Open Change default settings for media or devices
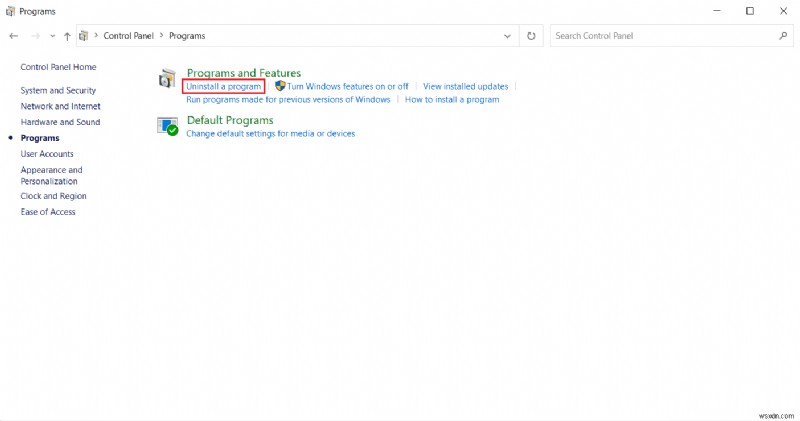Screen dimensions: 800x421 [x=270, y=133]
